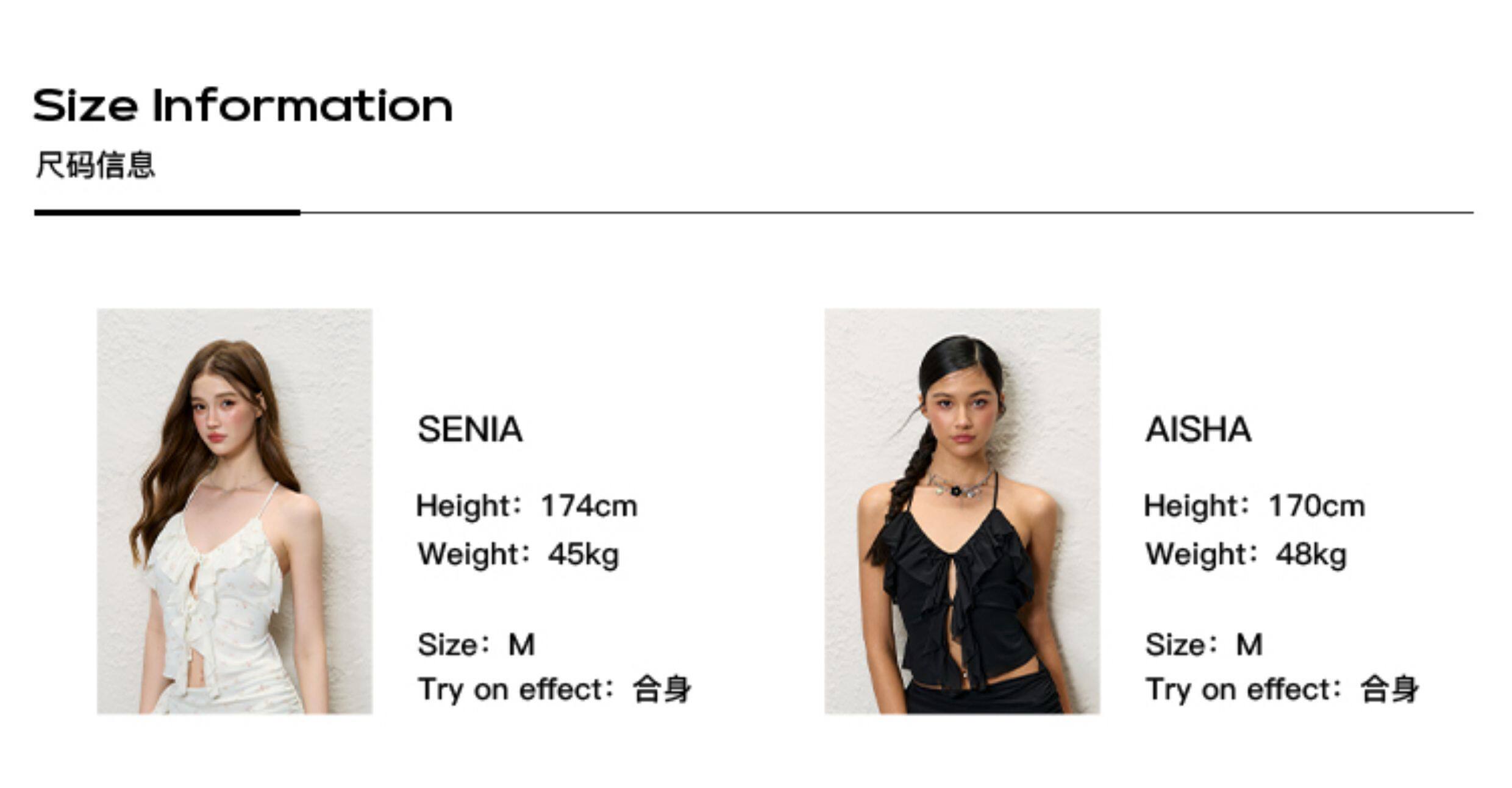
Task: Click the thick black underline below the heading
Action: pos(166,213)
